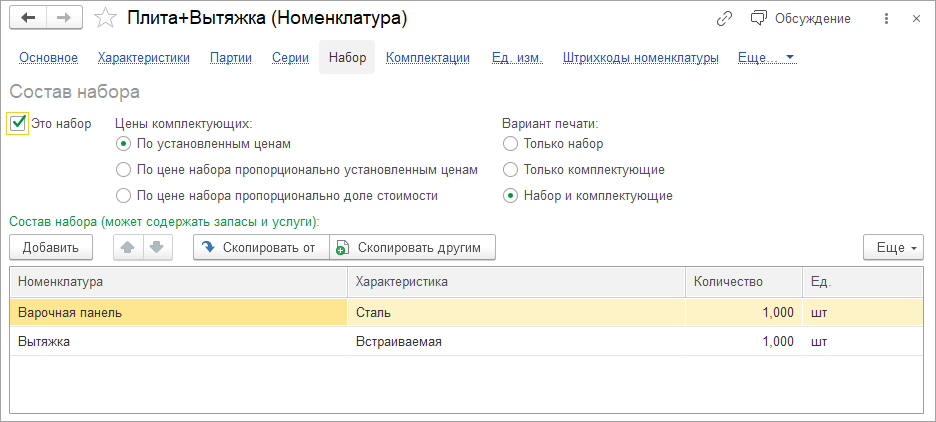Click Скопировать от button

pos(261,247)
